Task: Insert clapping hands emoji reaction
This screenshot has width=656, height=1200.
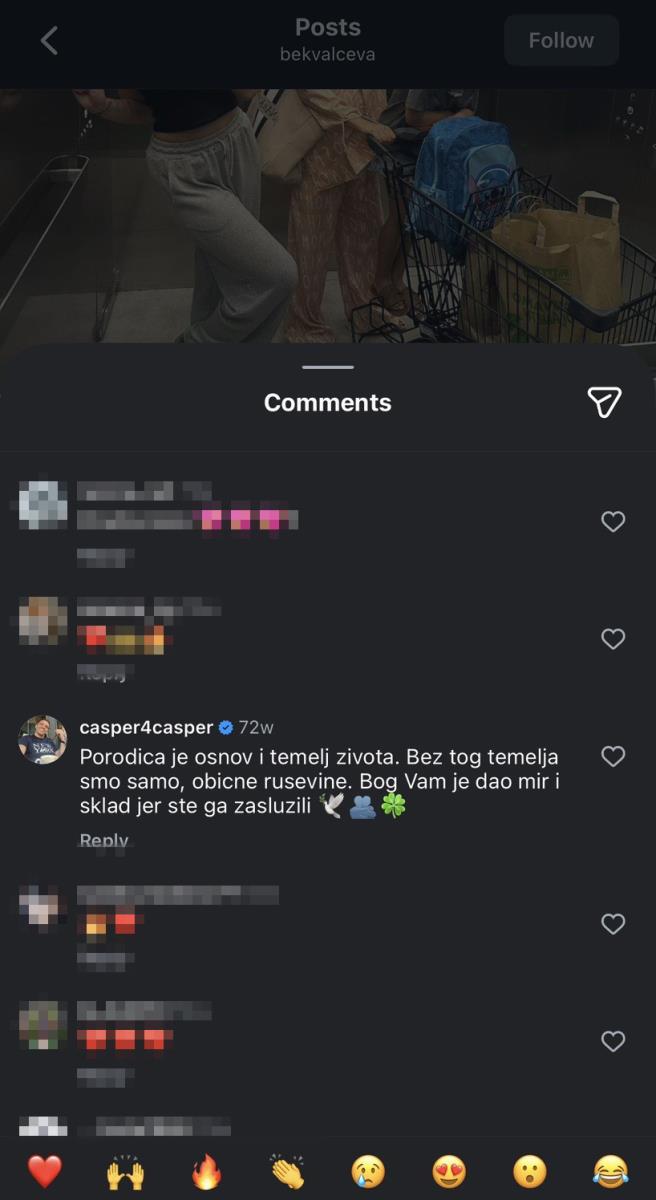Action: point(287,1170)
